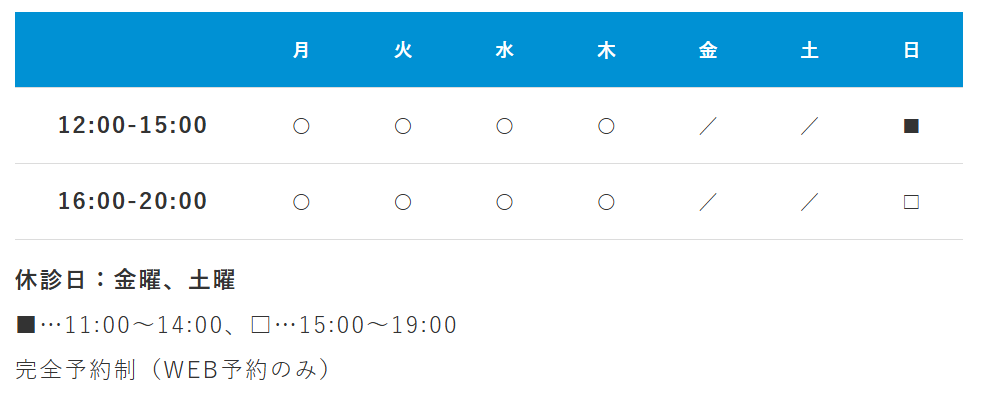Click Tuesday circle in 12:00-15:00 row
981x415 pixels.
pyautogui.click(x=403, y=126)
